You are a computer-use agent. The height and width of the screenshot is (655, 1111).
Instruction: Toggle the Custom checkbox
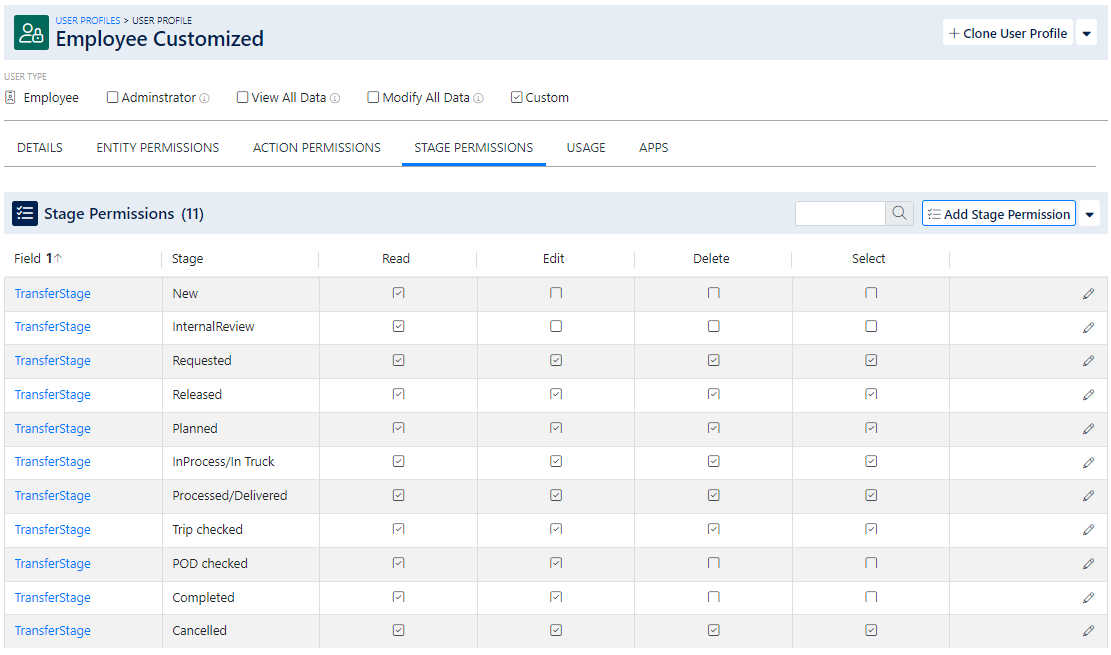pos(517,97)
